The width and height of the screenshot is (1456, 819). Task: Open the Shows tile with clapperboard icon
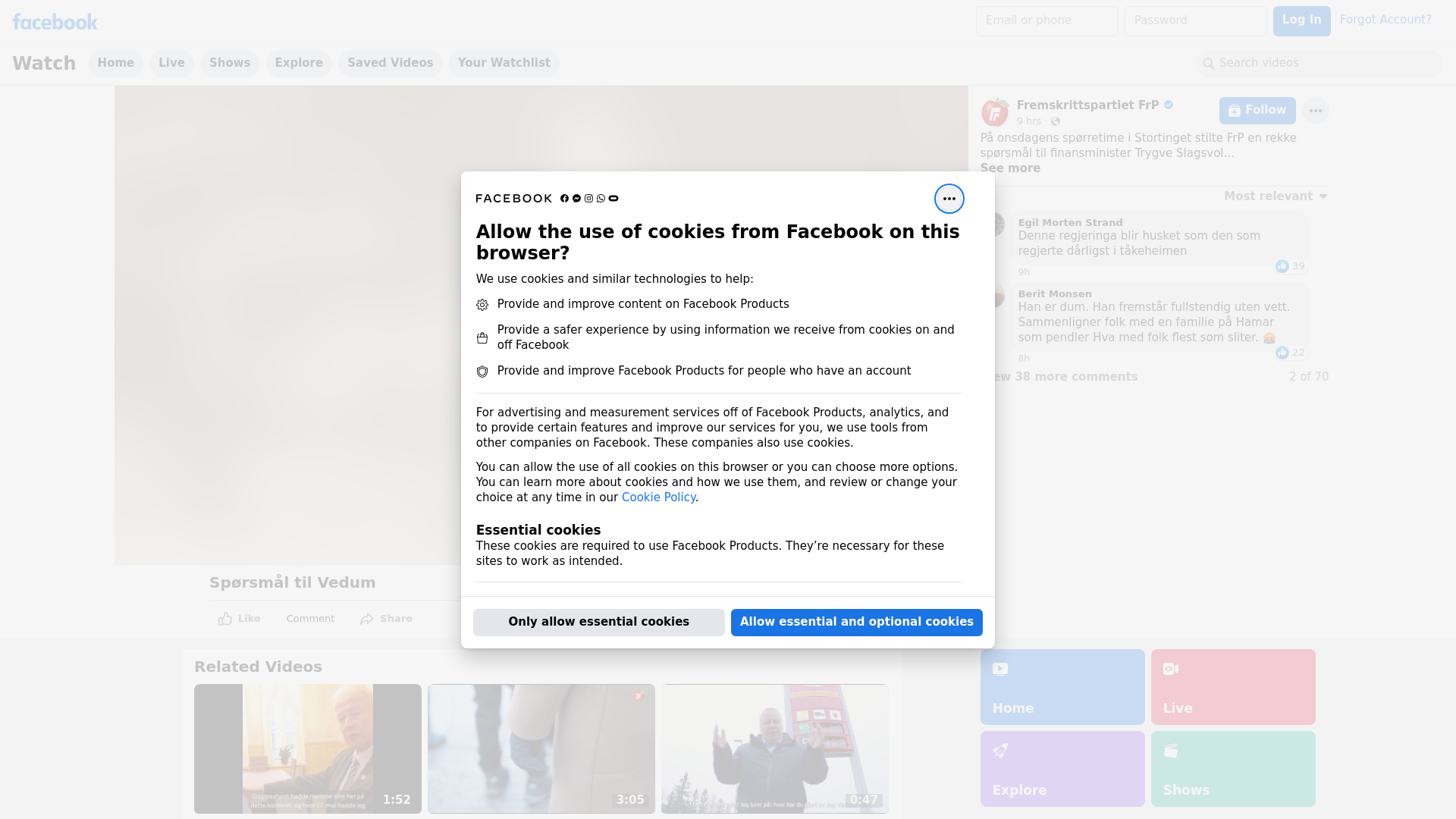pos(1232,768)
